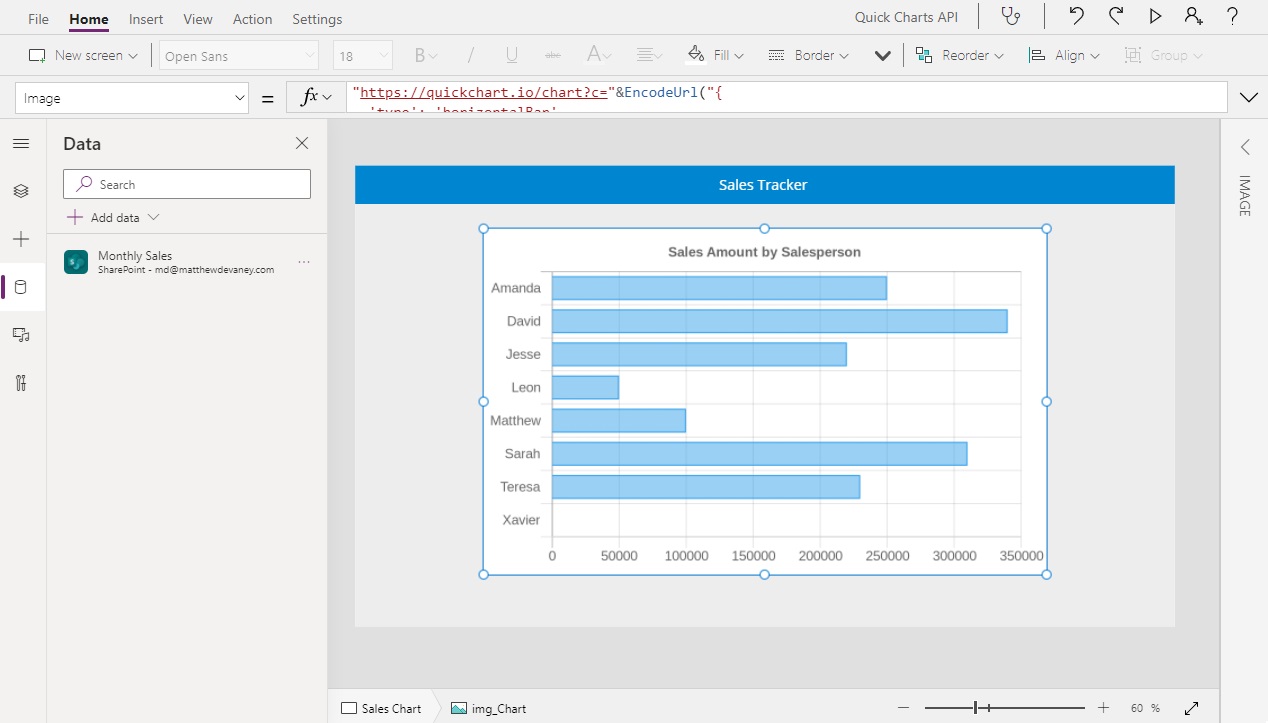Open the Share user icon

(x=1193, y=16)
